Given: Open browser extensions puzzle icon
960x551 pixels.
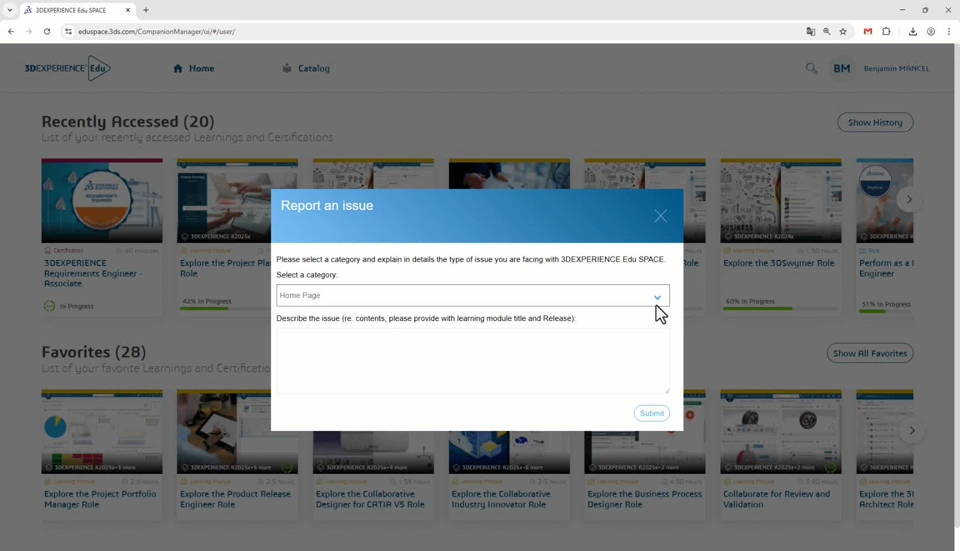Looking at the screenshot, I should pyautogui.click(x=886, y=31).
